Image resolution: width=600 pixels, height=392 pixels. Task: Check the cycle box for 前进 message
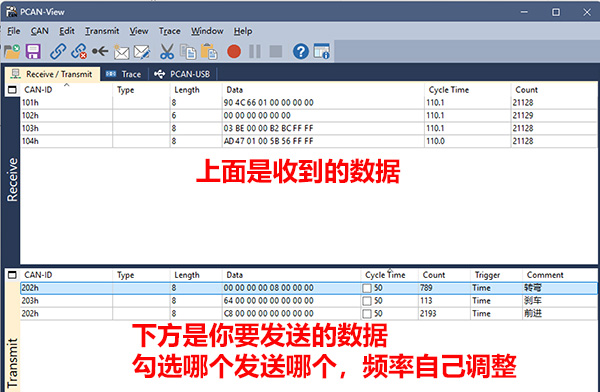pos(367,314)
